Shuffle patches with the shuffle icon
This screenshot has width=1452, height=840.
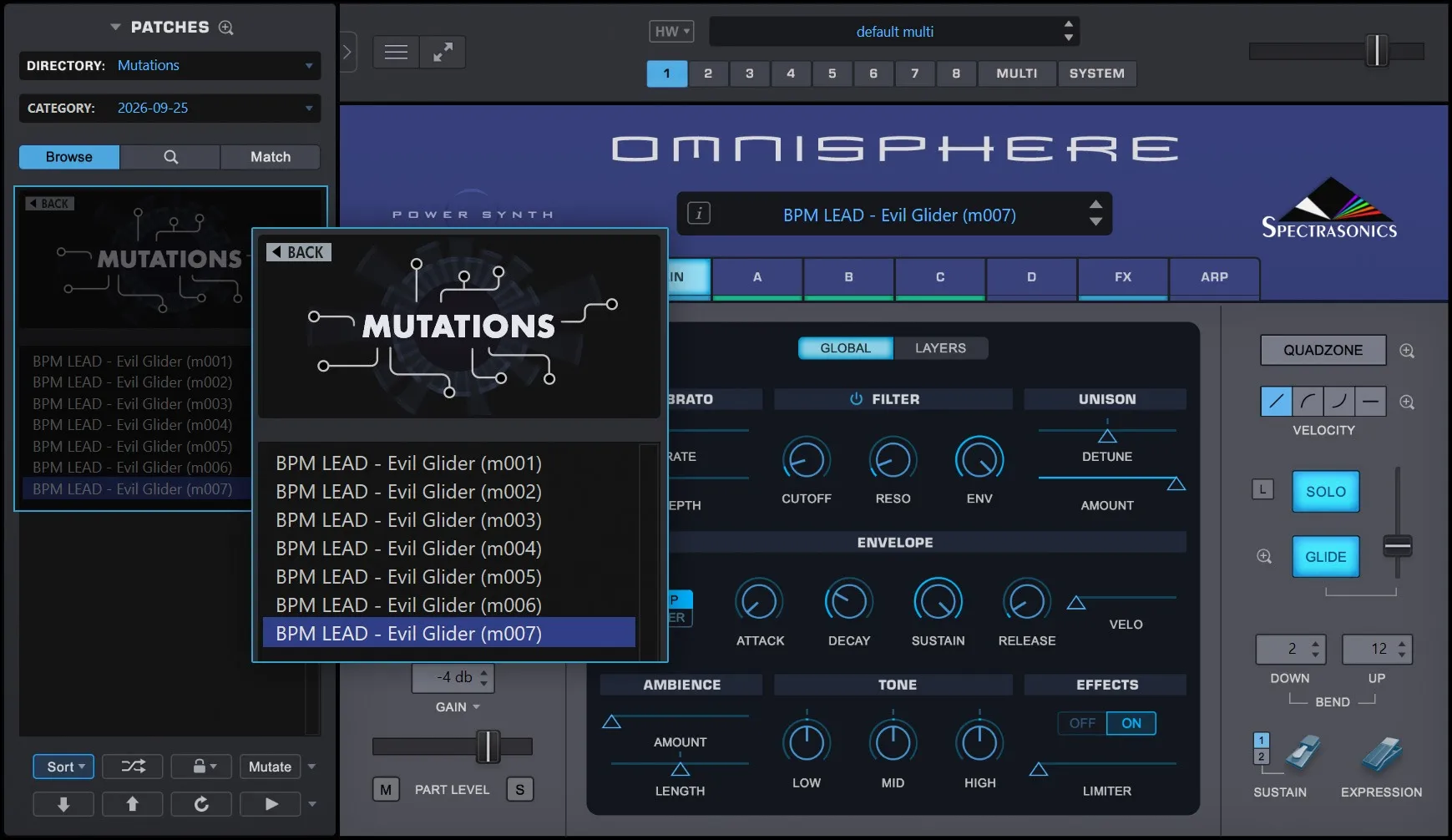(133, 767)
